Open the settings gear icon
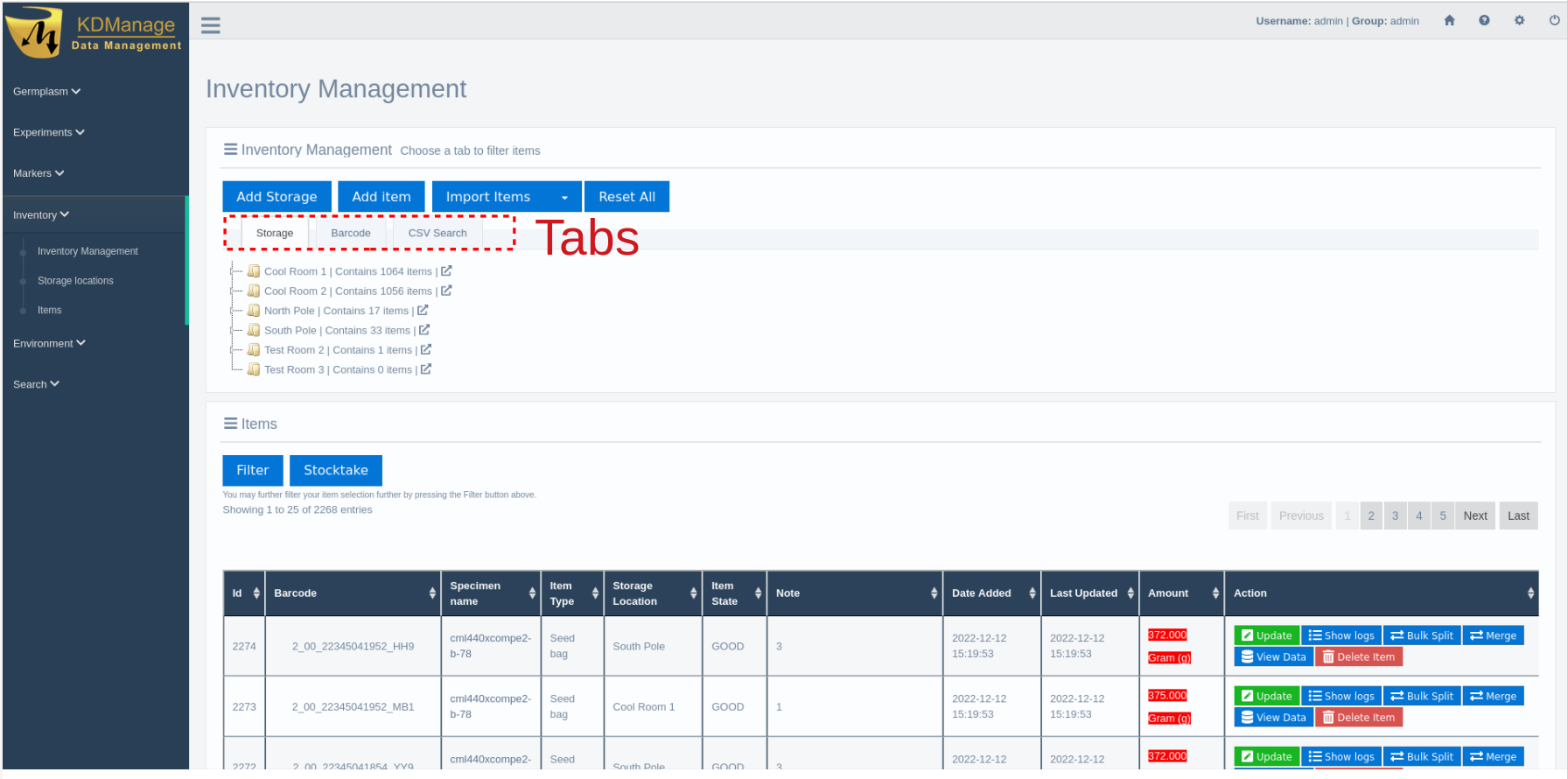 (x=1519, y=21)
